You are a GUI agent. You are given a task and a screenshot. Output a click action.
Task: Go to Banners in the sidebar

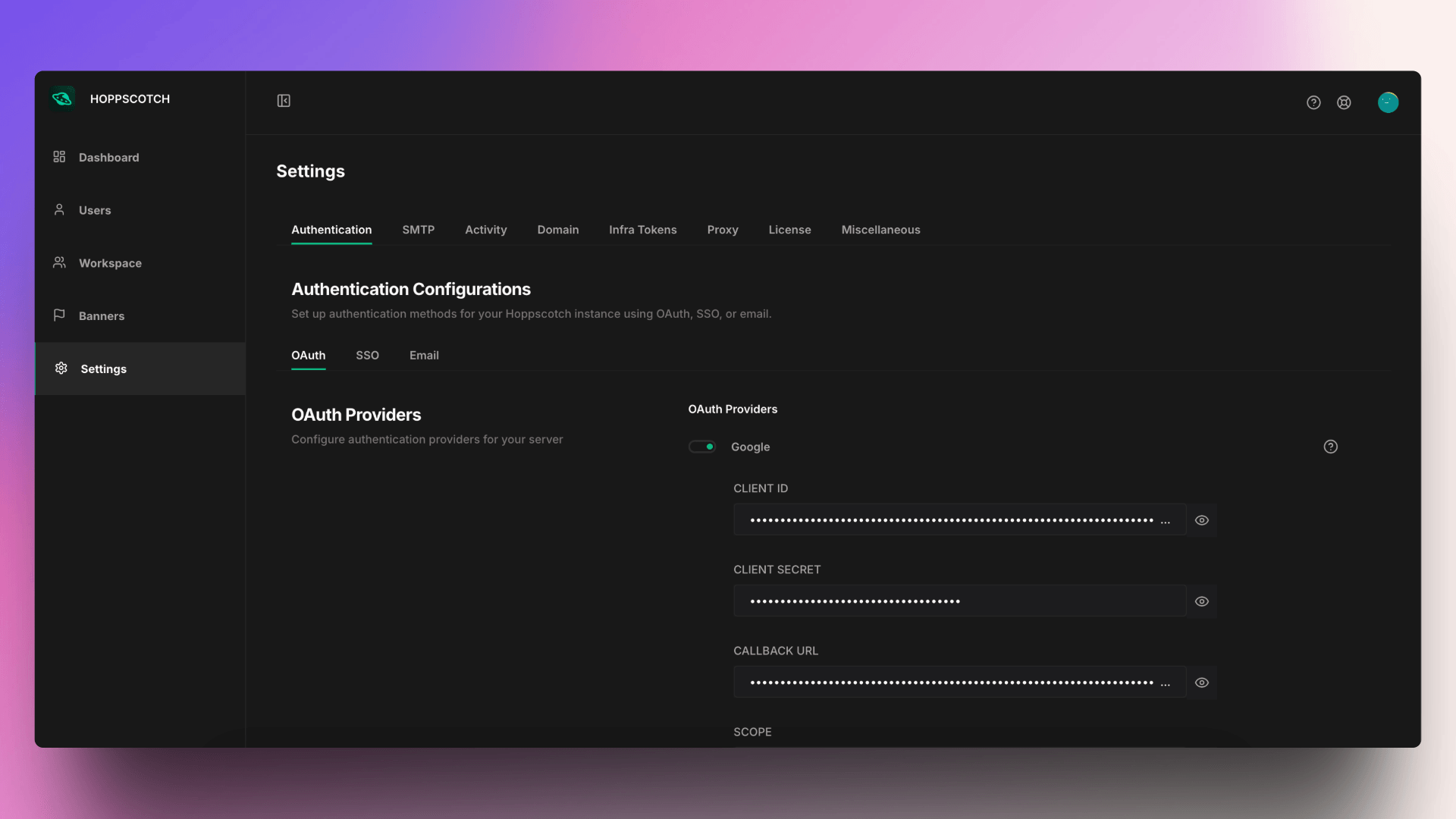(140, 315)
